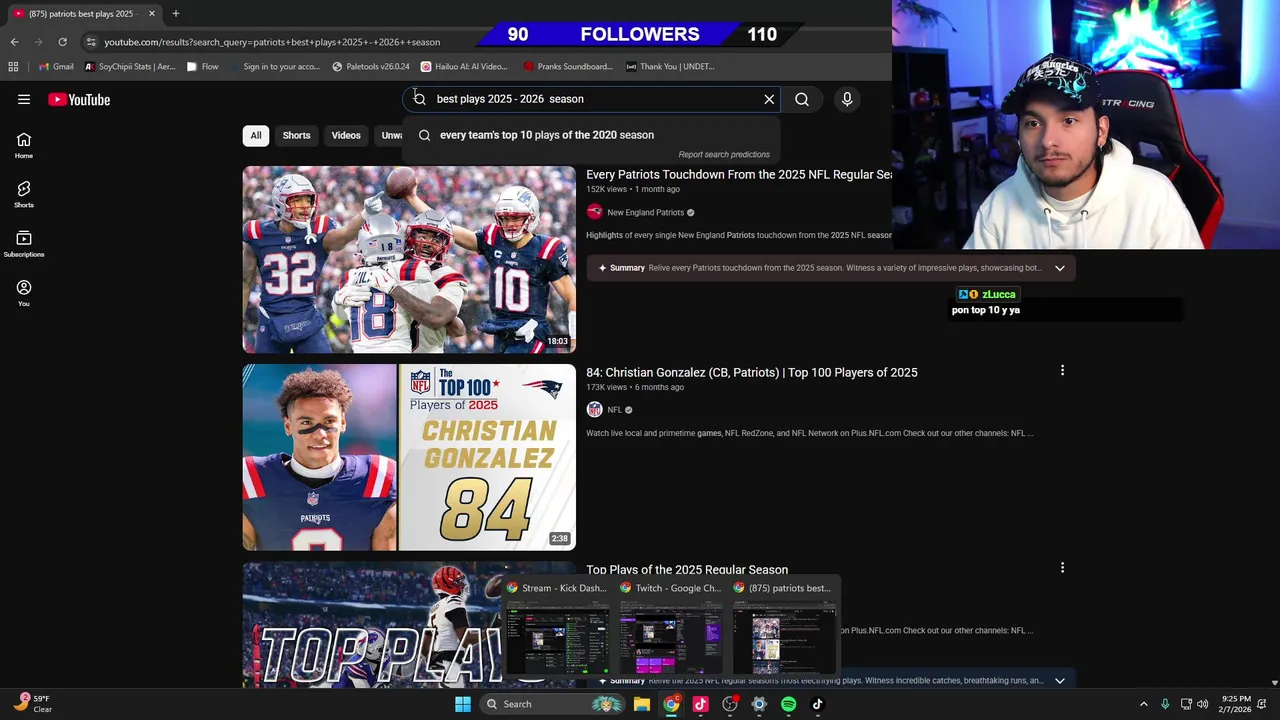This screenshot has height=720, width=1280.
Task: Click the taskbar Search box
Action: click(x=552, y=704)
